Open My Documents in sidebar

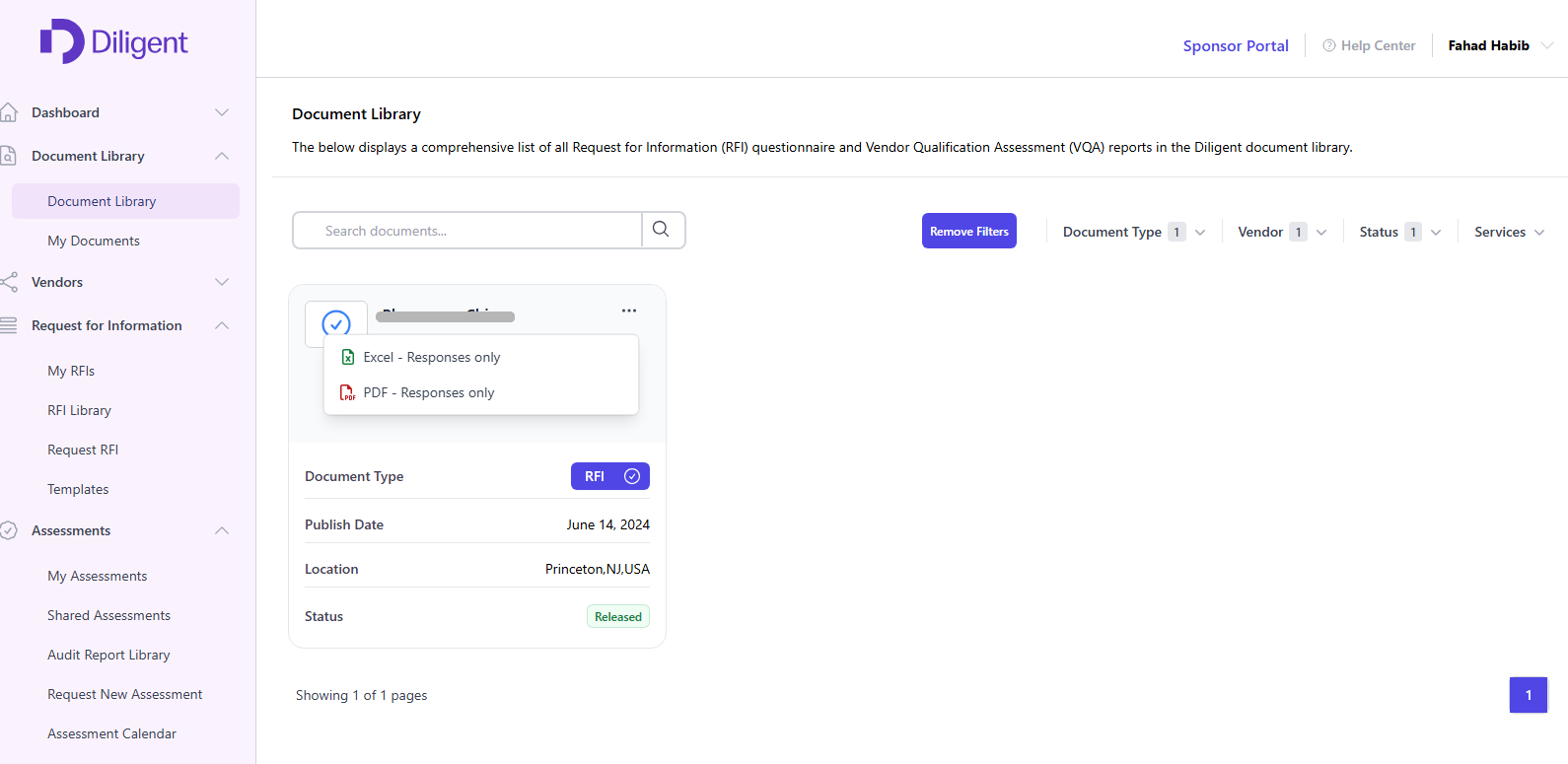point(94,241)
